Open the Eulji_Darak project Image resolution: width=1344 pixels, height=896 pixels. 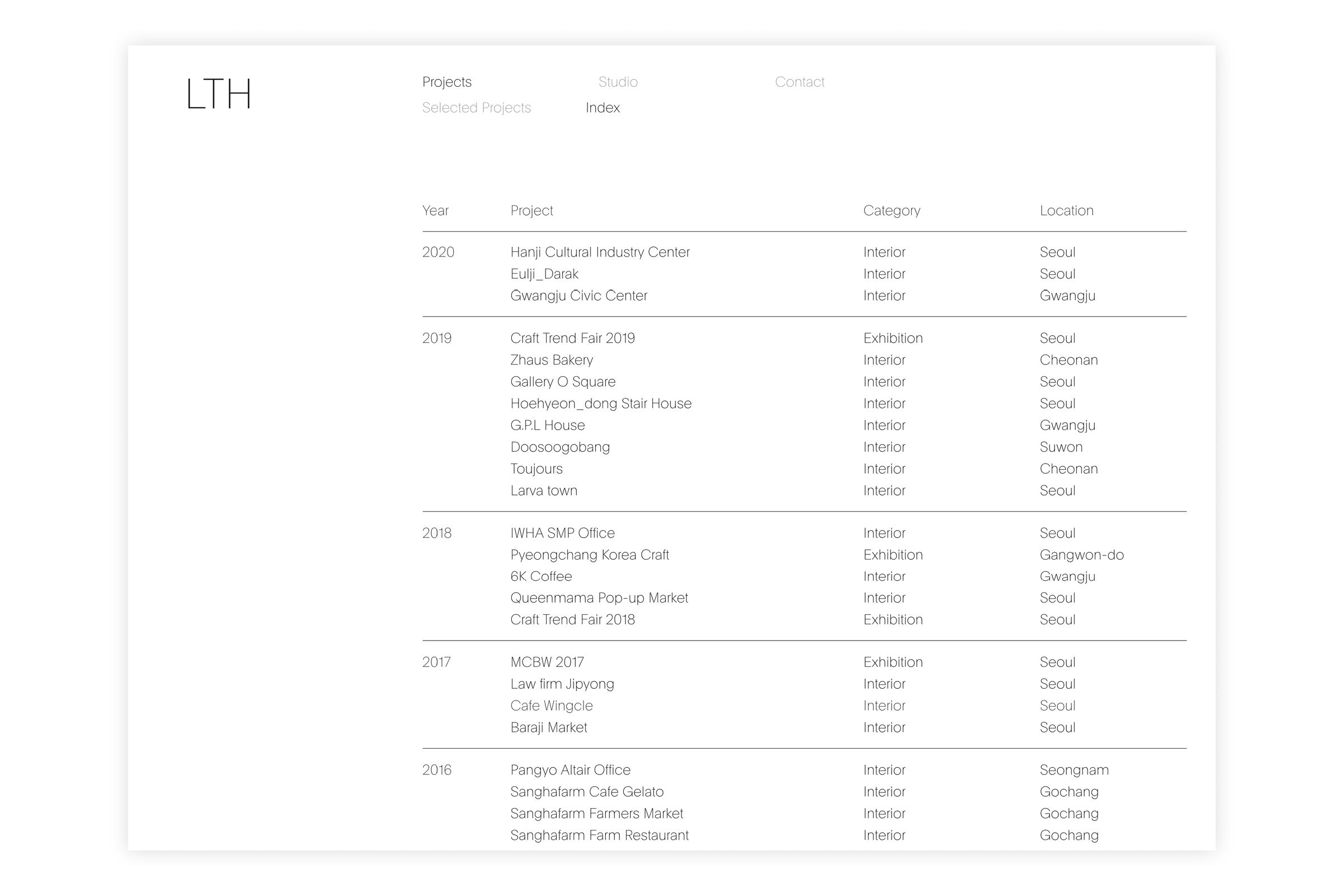(544, 274)
